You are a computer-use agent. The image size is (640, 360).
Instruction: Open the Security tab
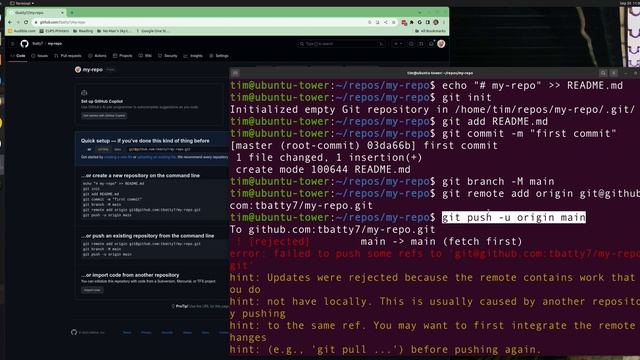167,56
